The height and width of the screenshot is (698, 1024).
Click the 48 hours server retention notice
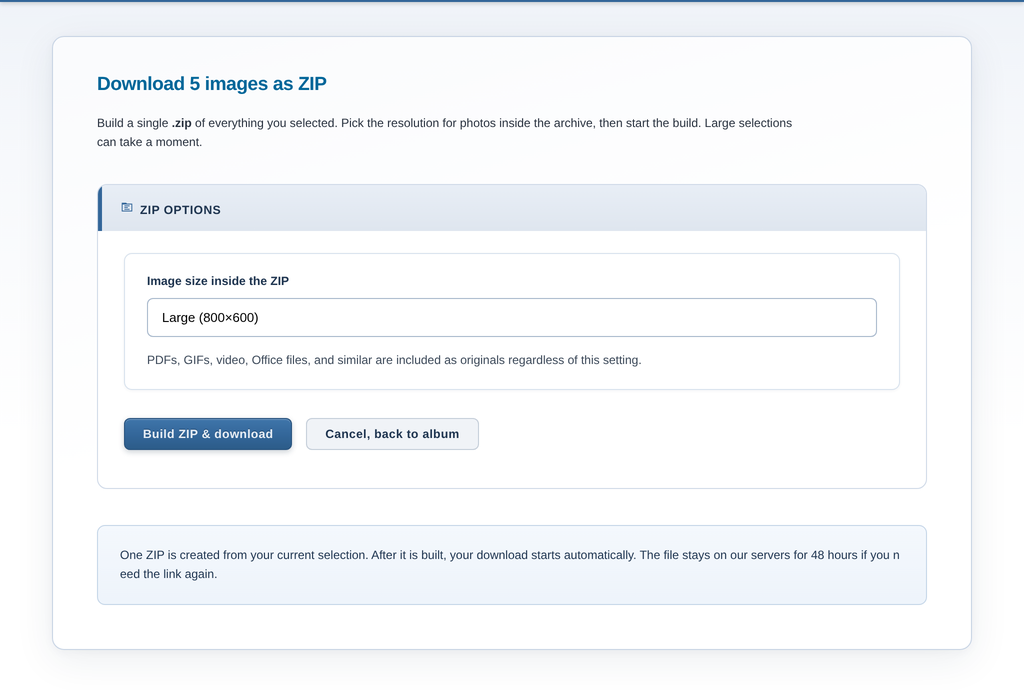click(x=511, y=565)
